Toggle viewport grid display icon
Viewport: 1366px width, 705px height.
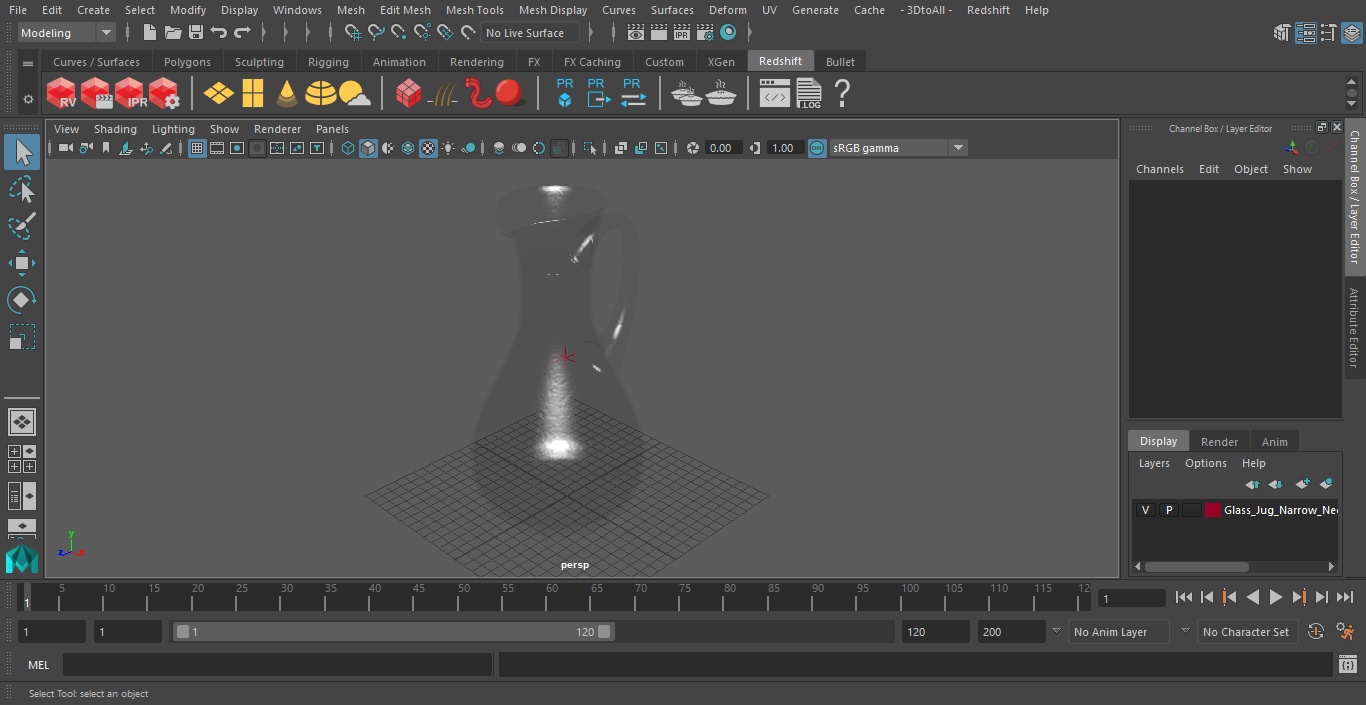pos(197,148)
